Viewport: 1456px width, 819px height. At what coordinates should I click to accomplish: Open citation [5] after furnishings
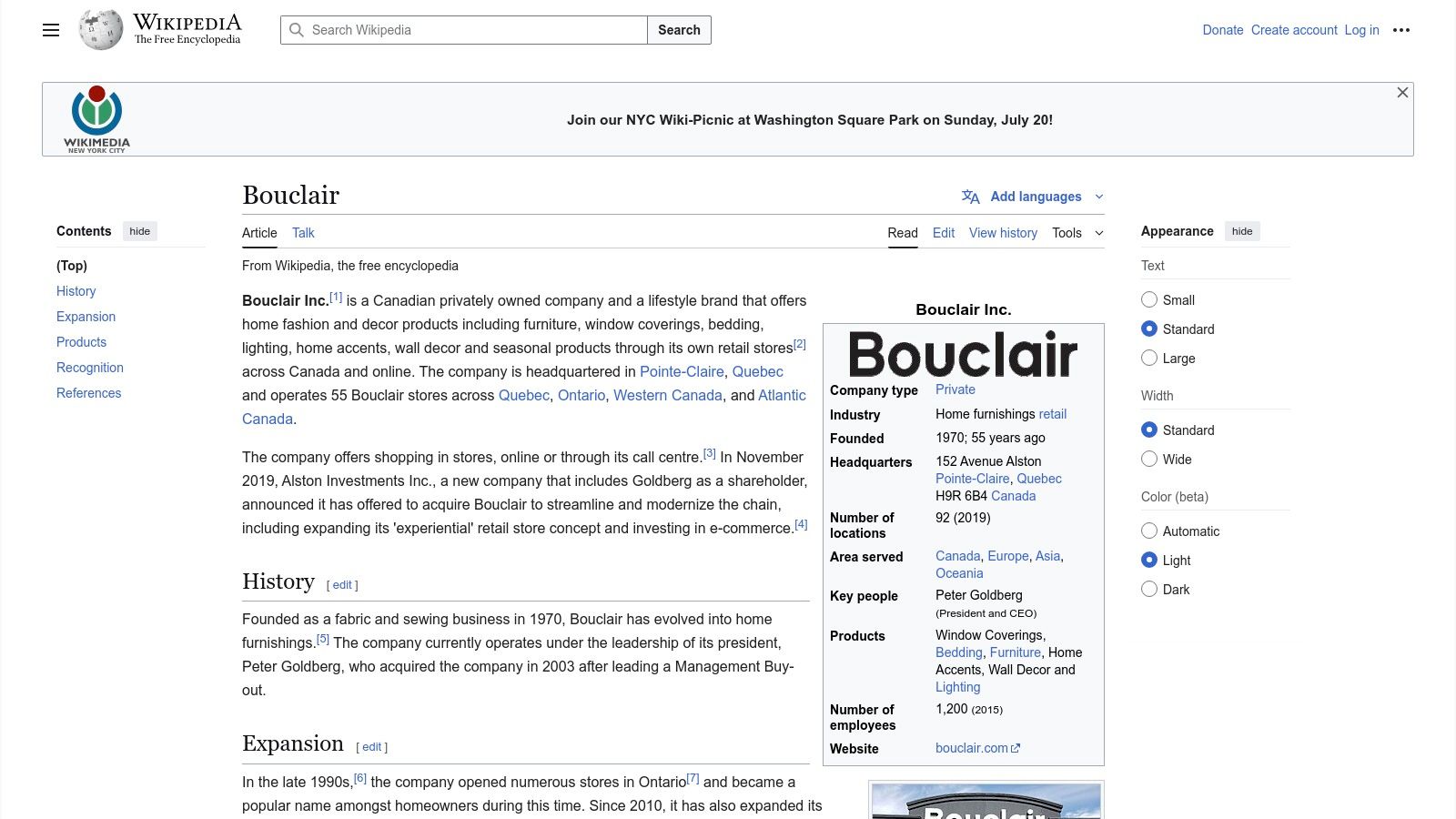323,639
